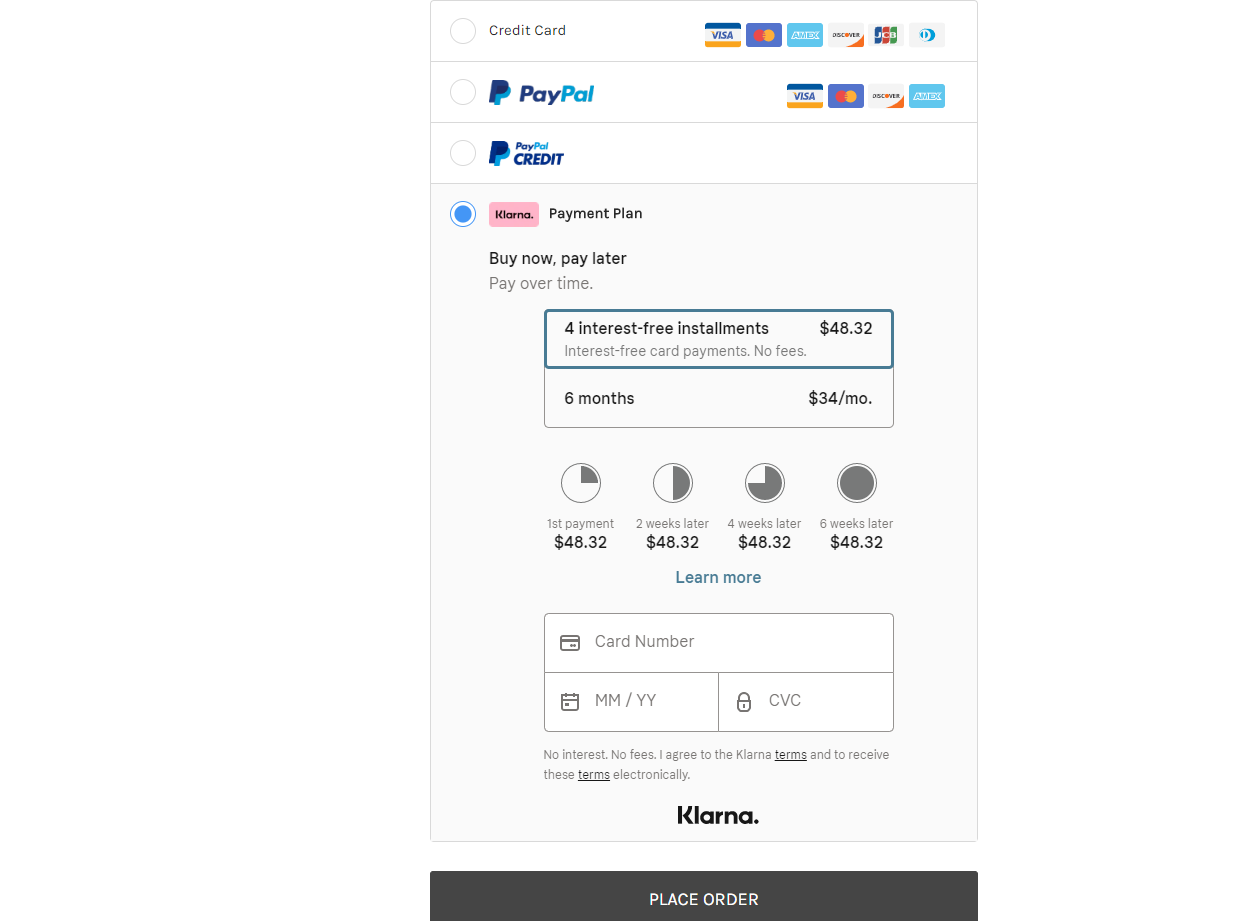Open the Learn more link

click(718, 577)
